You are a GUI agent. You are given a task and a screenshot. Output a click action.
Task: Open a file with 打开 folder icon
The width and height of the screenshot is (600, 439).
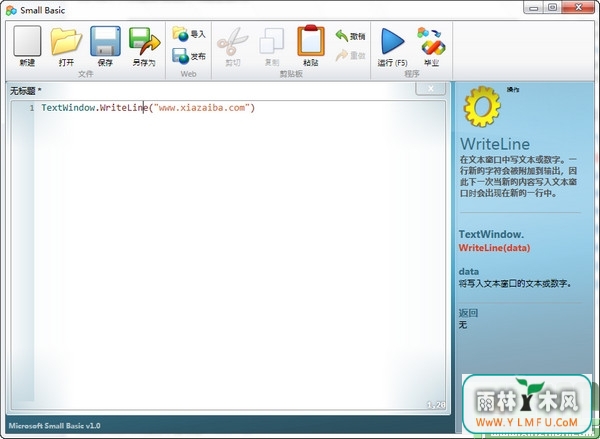click(66, 46)
